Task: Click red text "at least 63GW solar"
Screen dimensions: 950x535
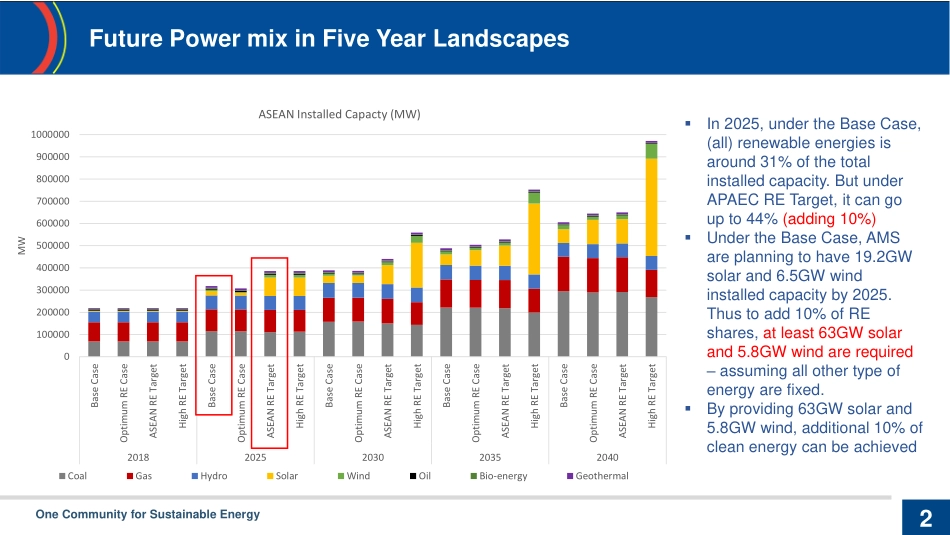Action: (x=838, y=333)
